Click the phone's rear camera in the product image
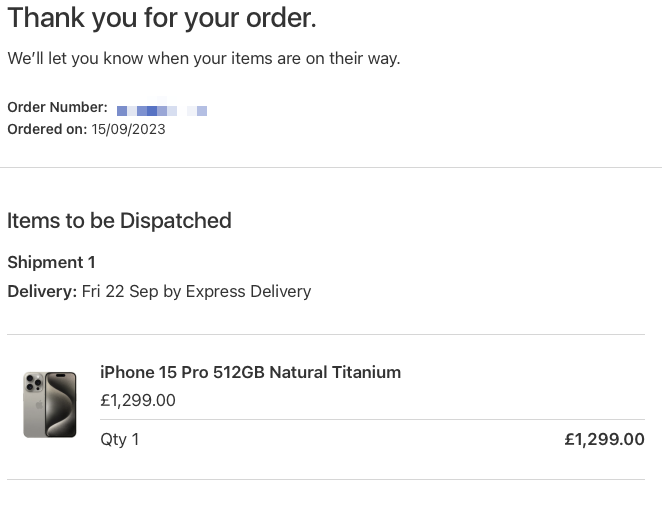Viewport: 662px width, 509px height. click(x=34, y=382)
